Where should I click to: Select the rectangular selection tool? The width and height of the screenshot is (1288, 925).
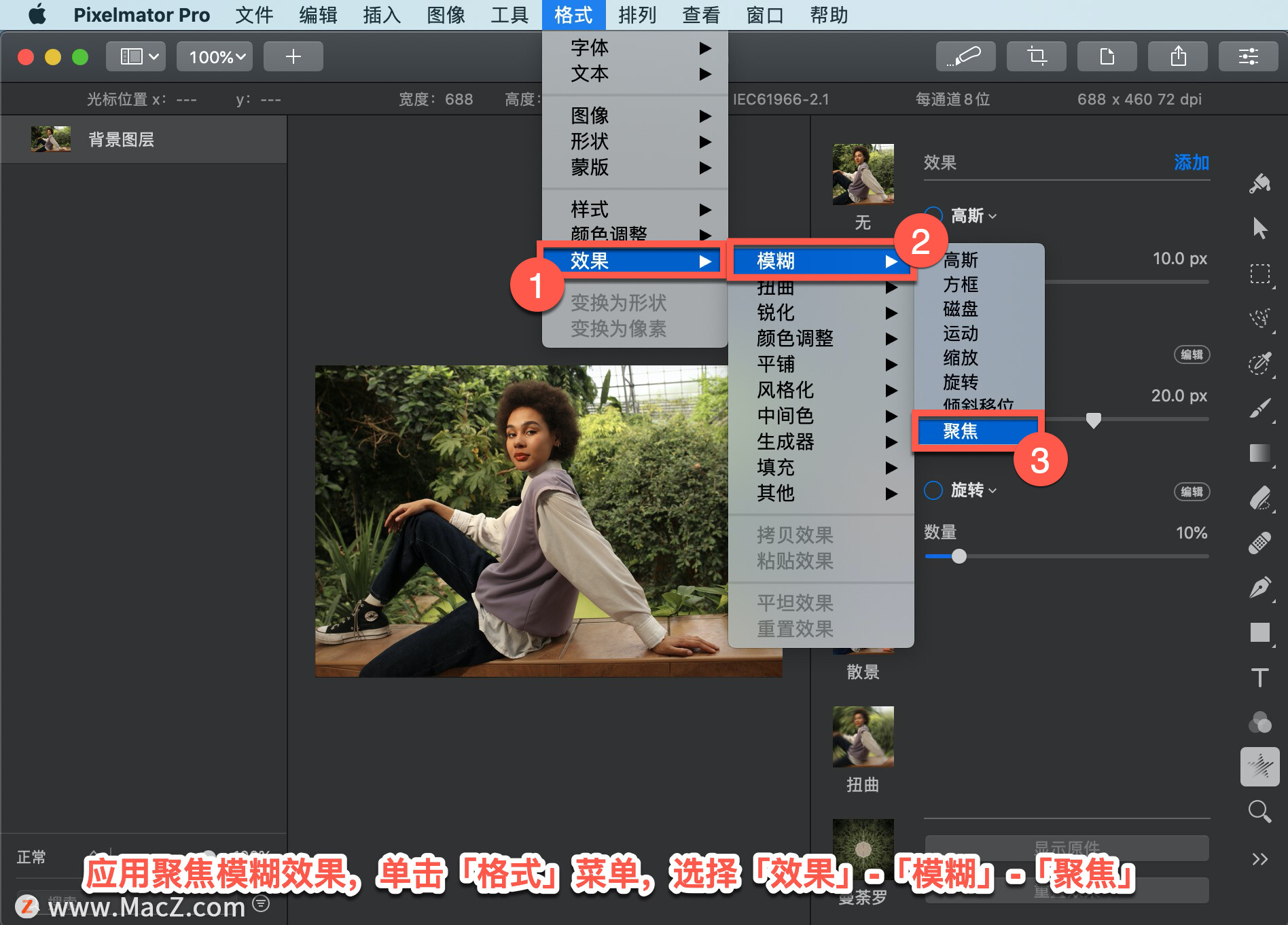(1259, 274)
